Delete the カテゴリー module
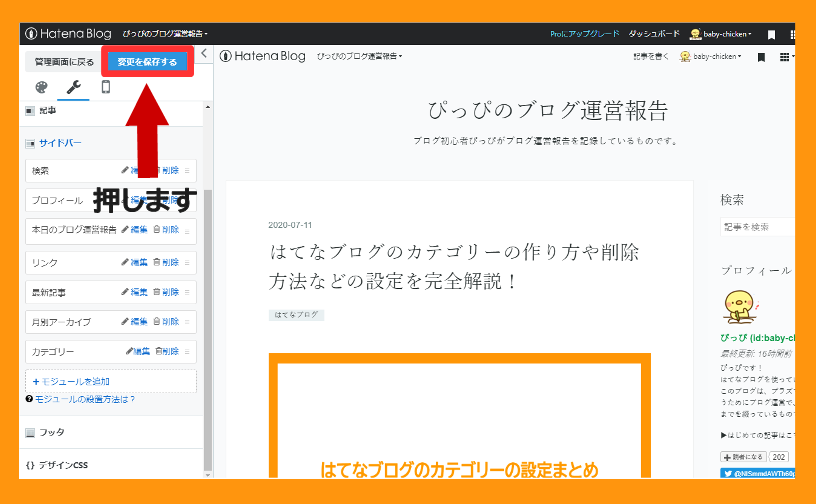 click(x=167, y=351)
